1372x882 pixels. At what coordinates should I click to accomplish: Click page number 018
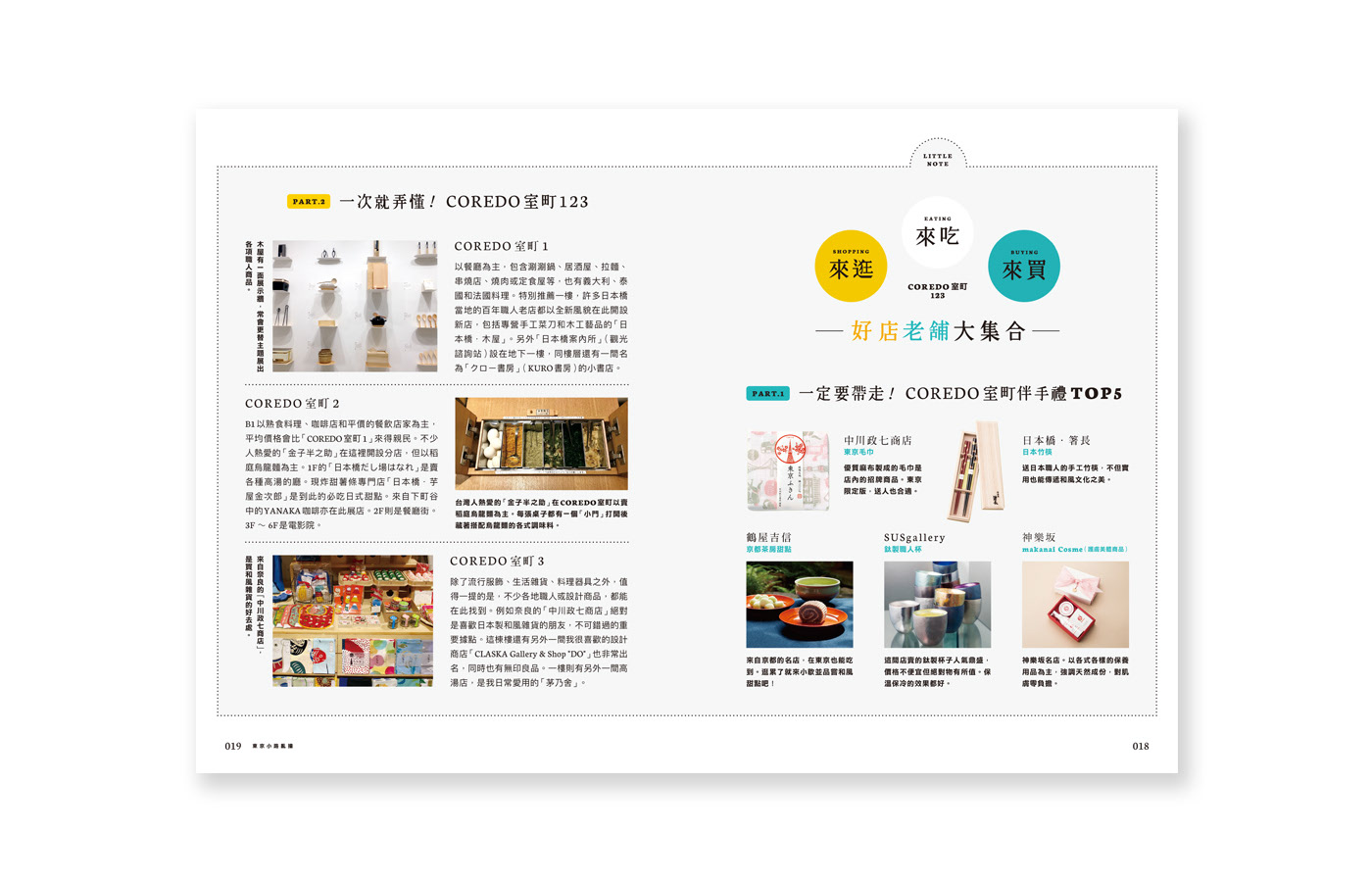pos(1141,747)
